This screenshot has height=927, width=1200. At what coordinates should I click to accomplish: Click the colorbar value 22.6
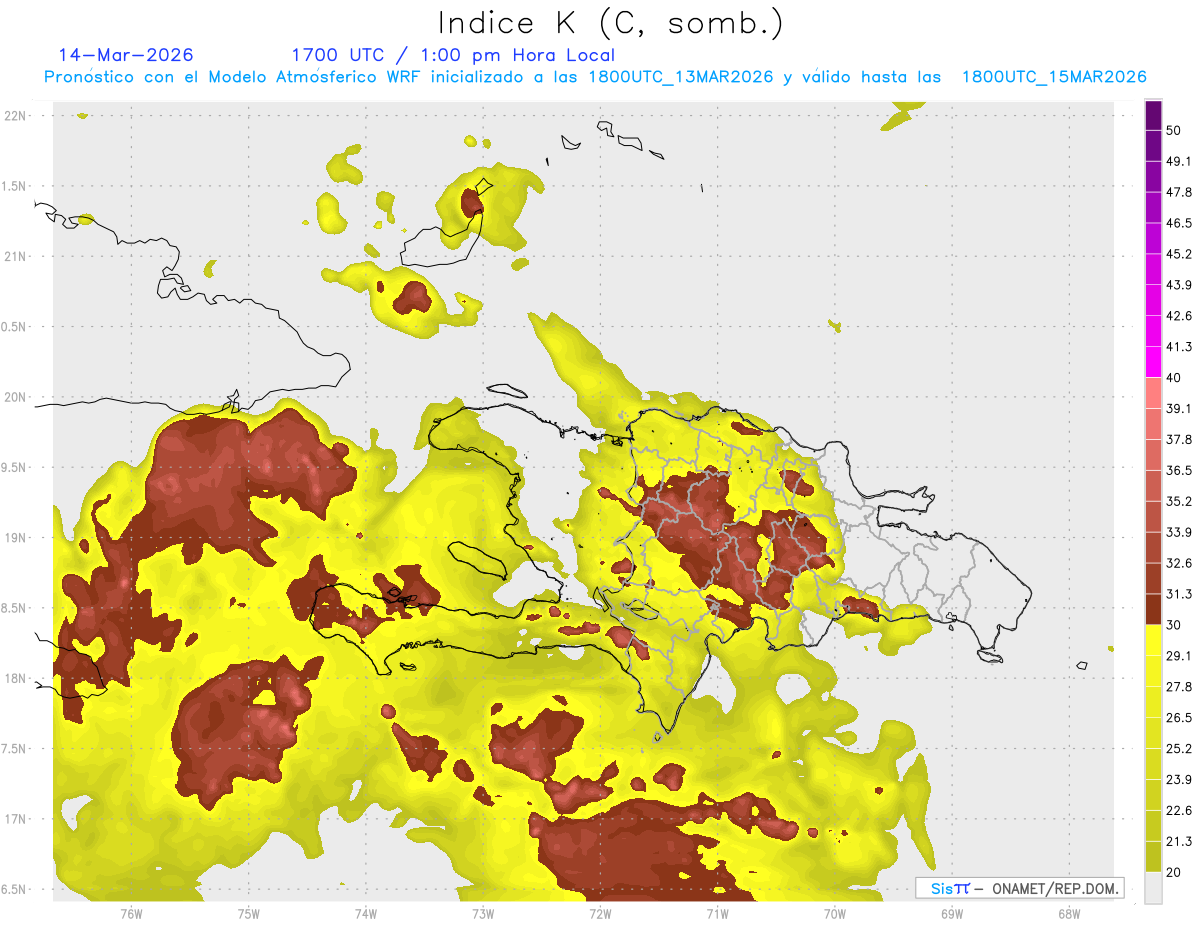pos(1179,811)
